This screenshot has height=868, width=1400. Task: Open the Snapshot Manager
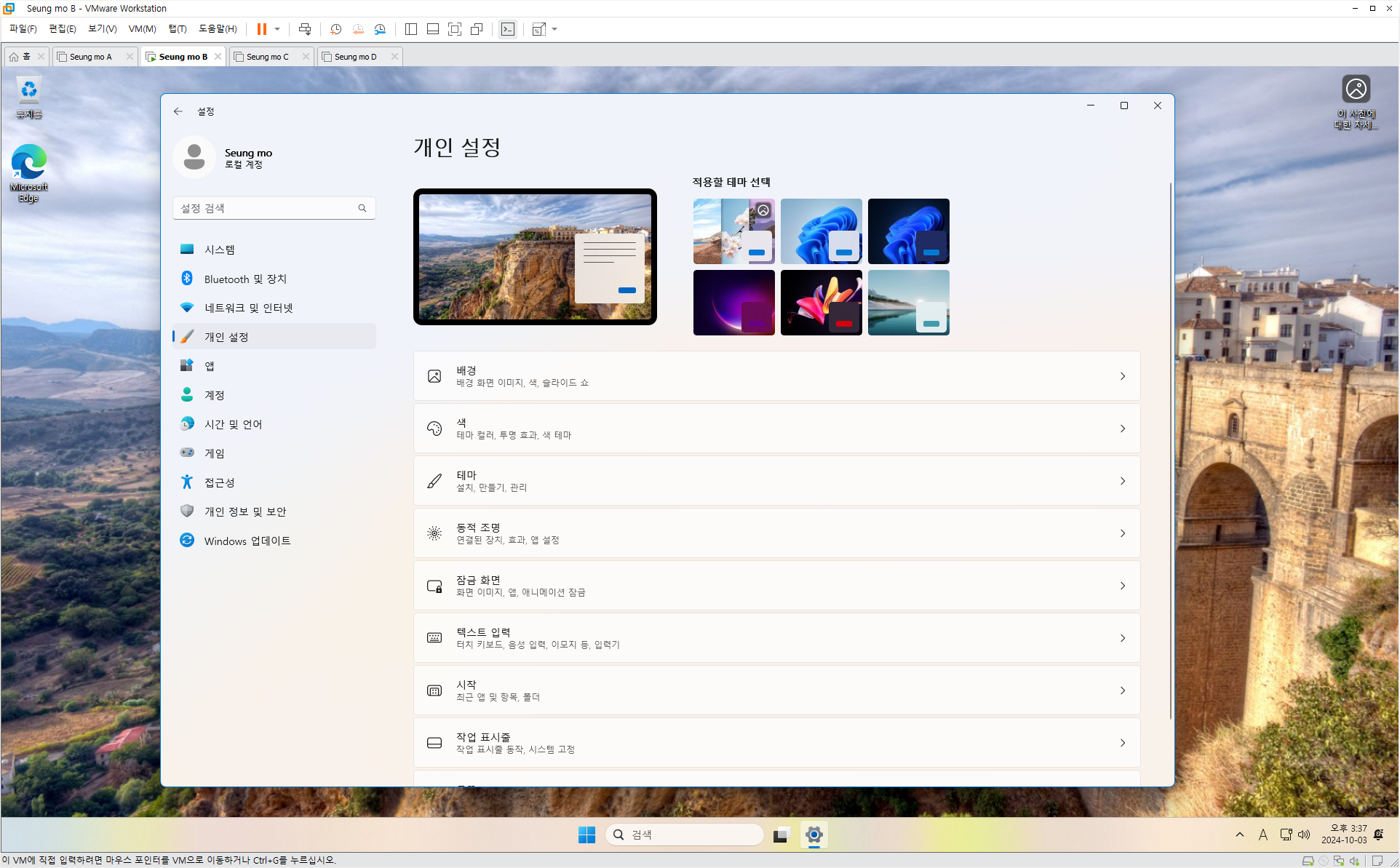pos(379,29)
